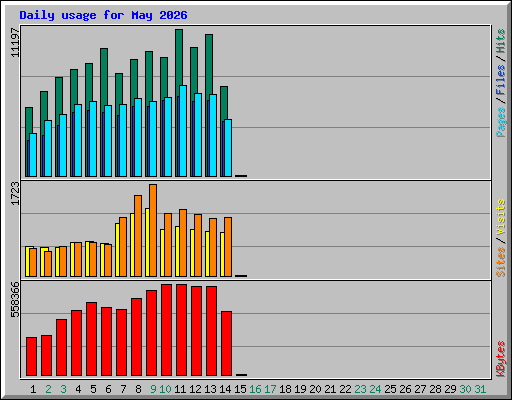Image resolution: width=512 pixels, height=400 pixels.
Task: Click day 8 on the x-axis
Action: pyautogui.click(x=138, y=389)
